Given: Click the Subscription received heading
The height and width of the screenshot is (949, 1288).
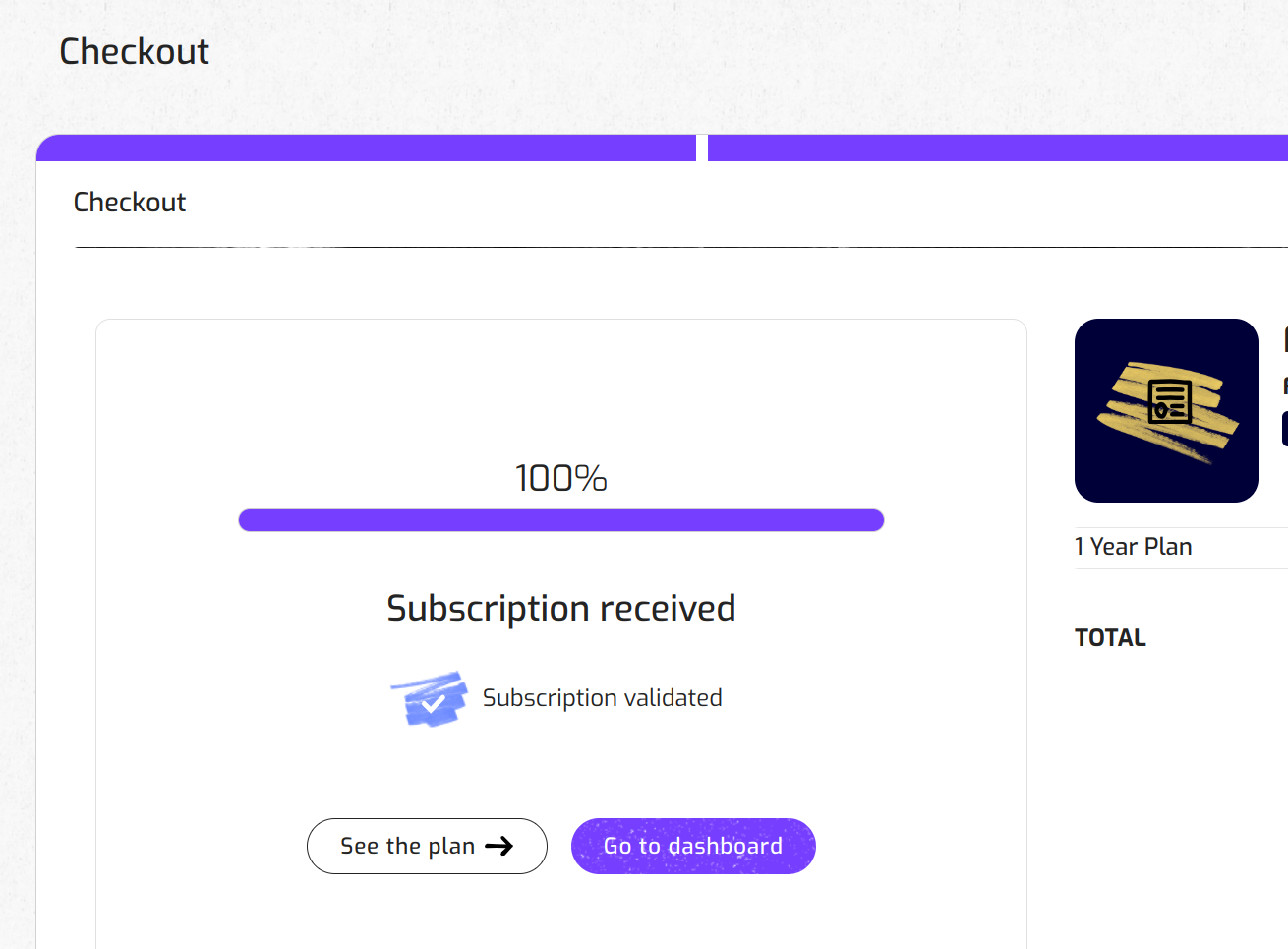Looking at the screenshot, I should point(561,609).
